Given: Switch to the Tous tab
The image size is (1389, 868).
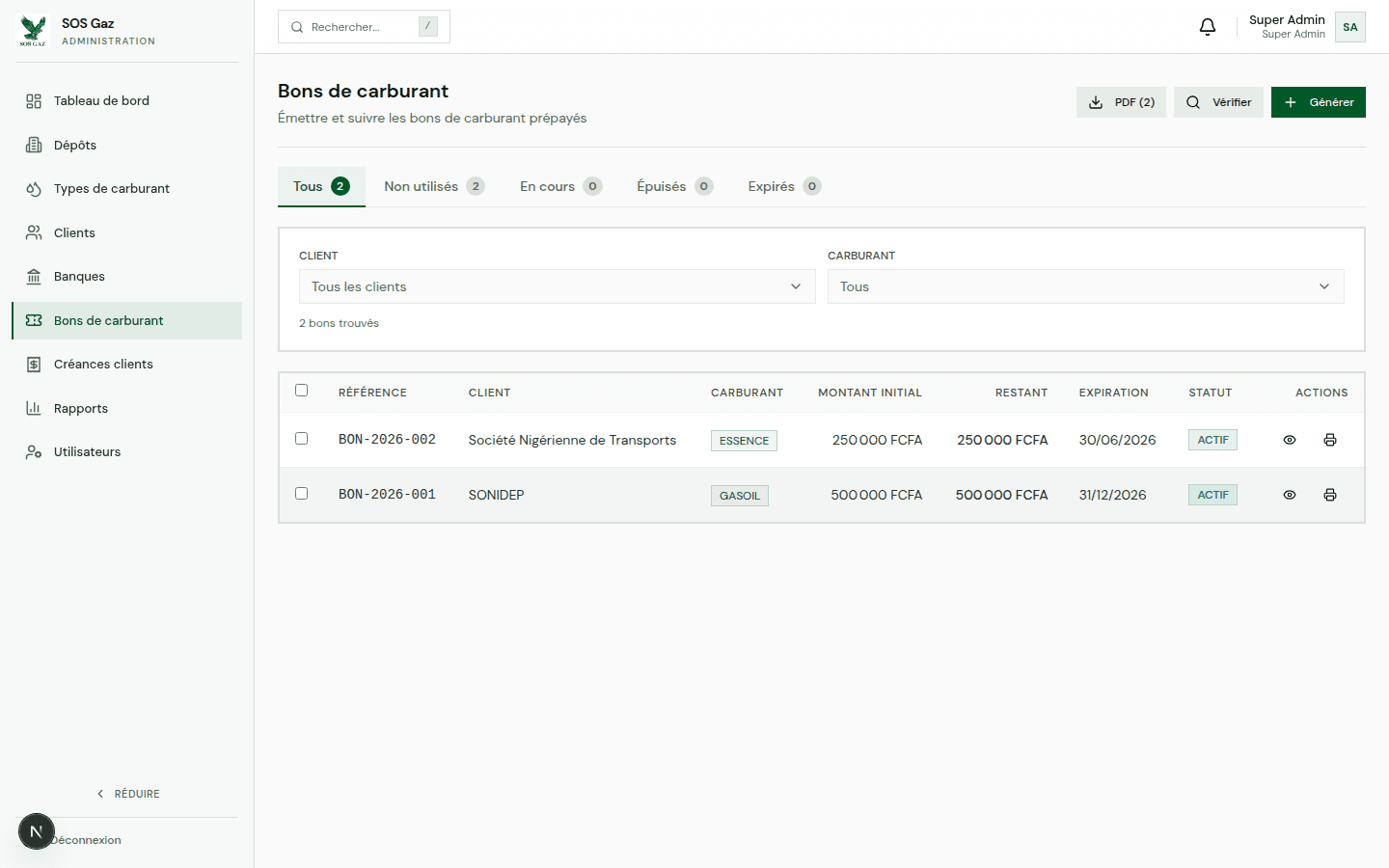Looking at the screenshot, I should pyautogui.click(x=321, y=186).
